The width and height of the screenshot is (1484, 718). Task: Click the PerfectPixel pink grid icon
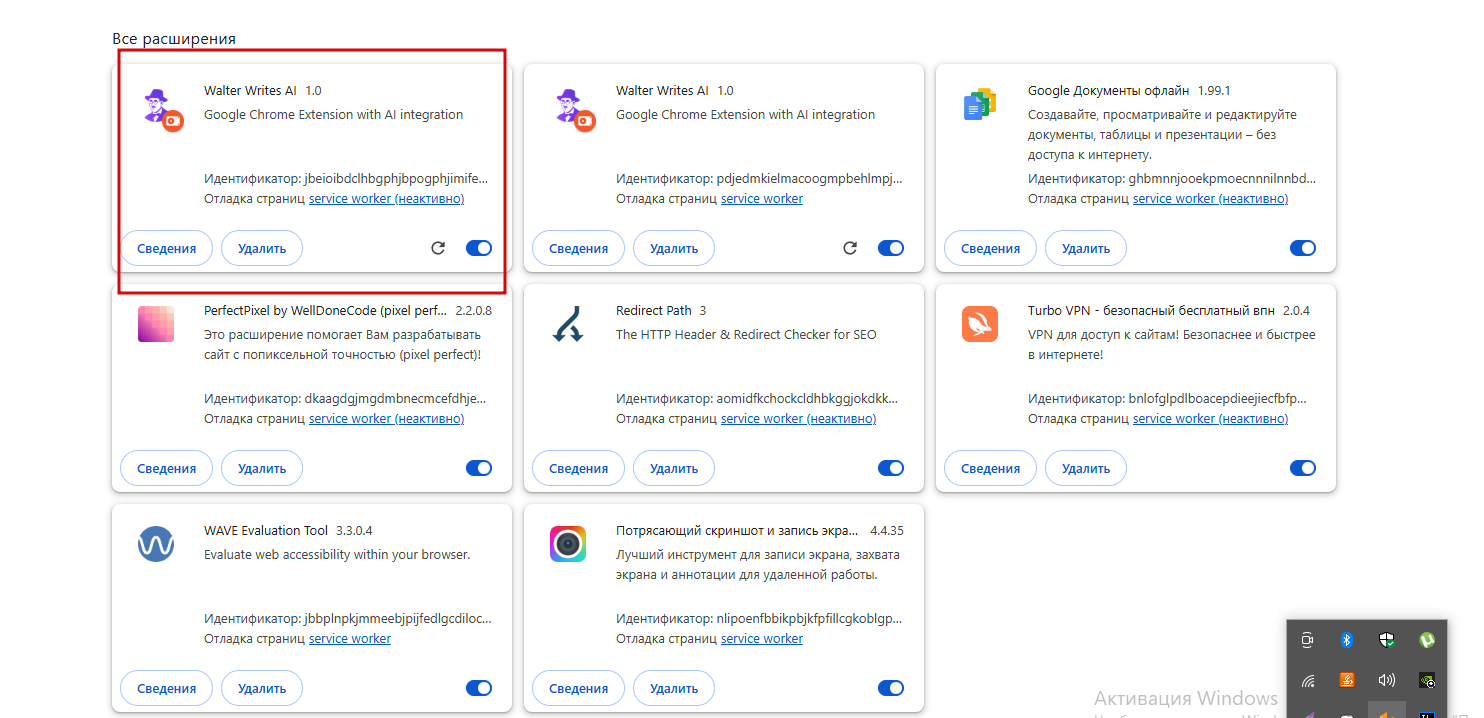click(x=156, y=325)
